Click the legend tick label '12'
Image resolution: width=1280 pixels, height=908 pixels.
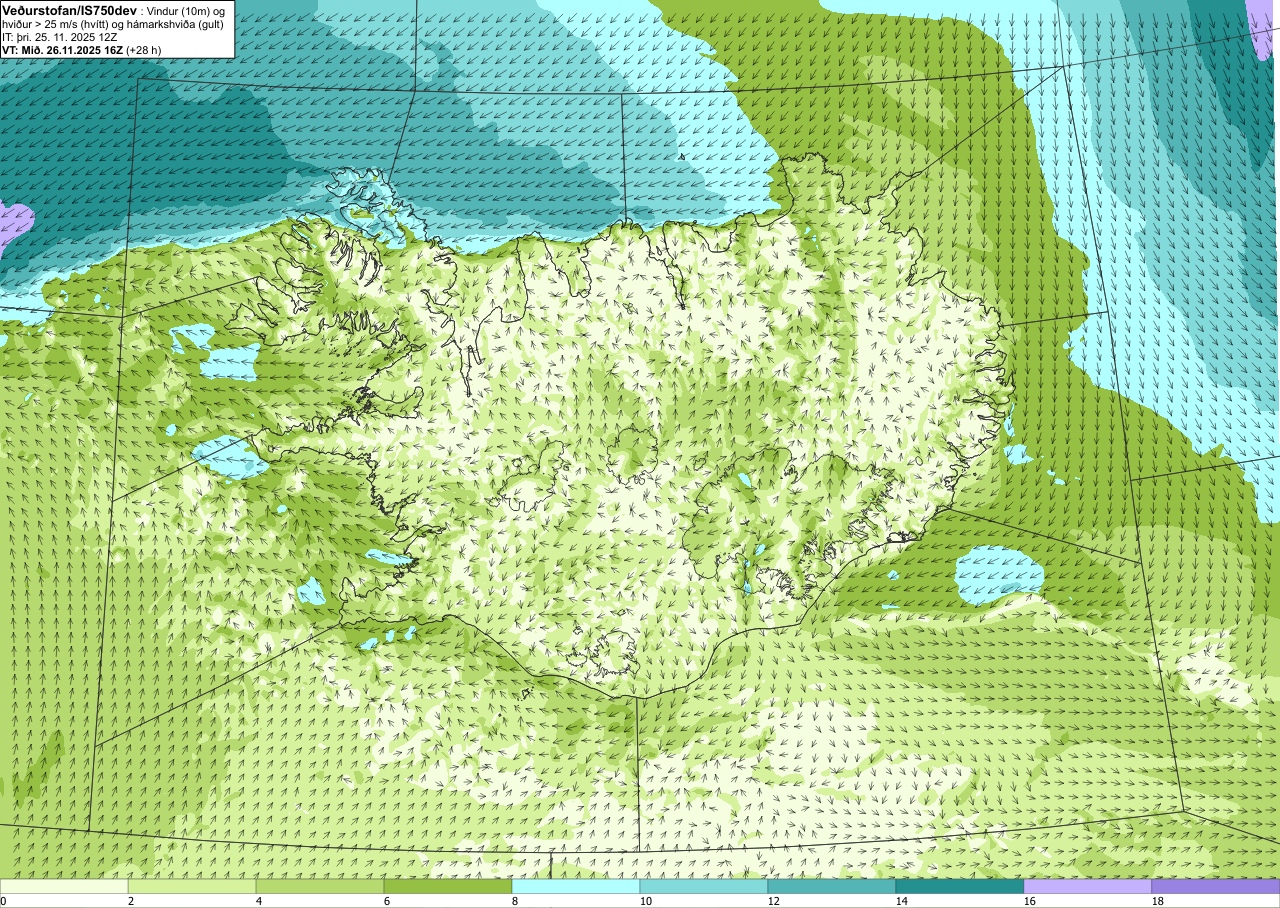tap(774, 901)
